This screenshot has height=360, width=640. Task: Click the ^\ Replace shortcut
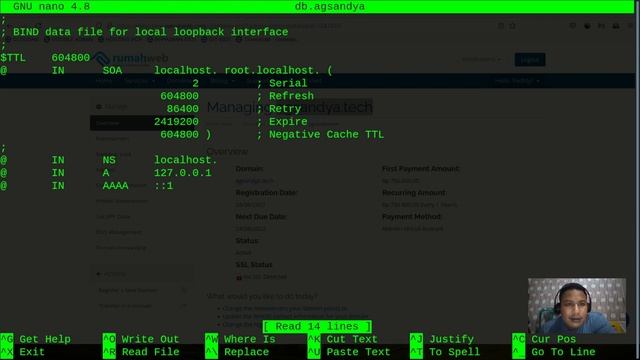[237, 352]
